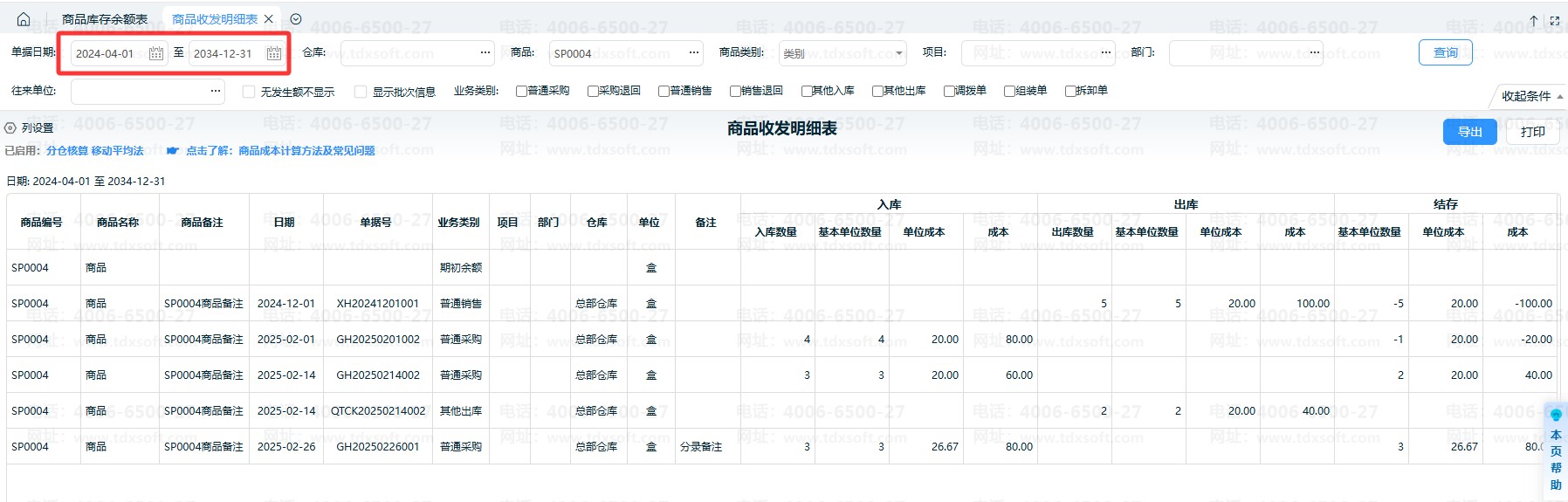Close the 商品收发明细表 tab
This screenshot has height=502, width=1568.
269,19
